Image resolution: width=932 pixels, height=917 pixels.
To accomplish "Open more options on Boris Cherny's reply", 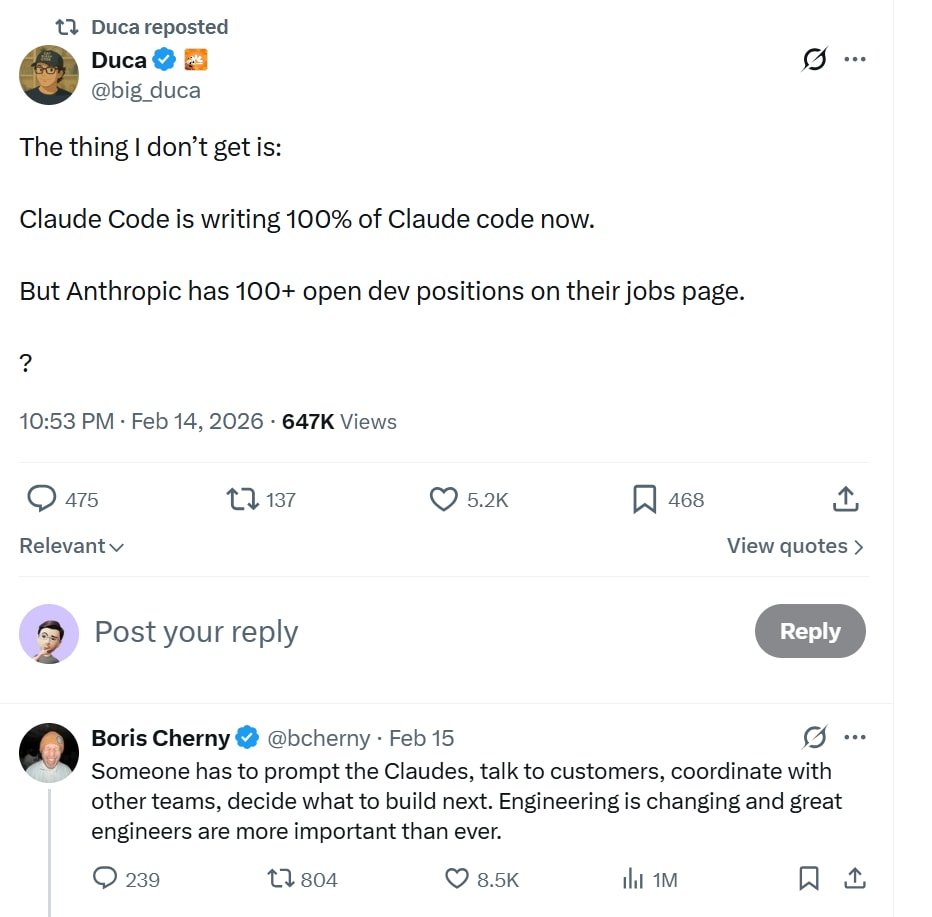I will click(x=855, y=738).
